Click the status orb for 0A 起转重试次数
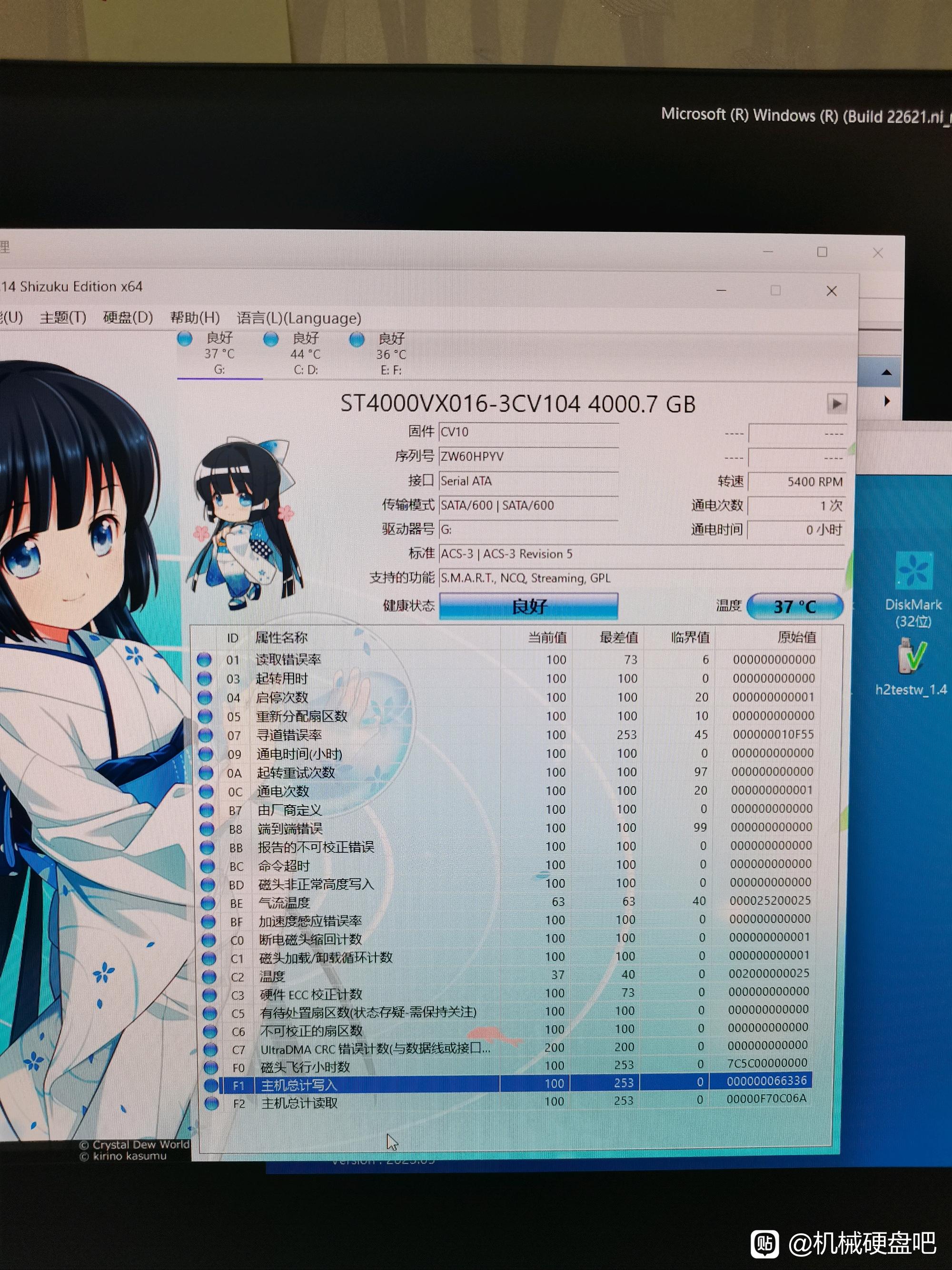This screenshot has width=952, height=1270. click(206, 773)
